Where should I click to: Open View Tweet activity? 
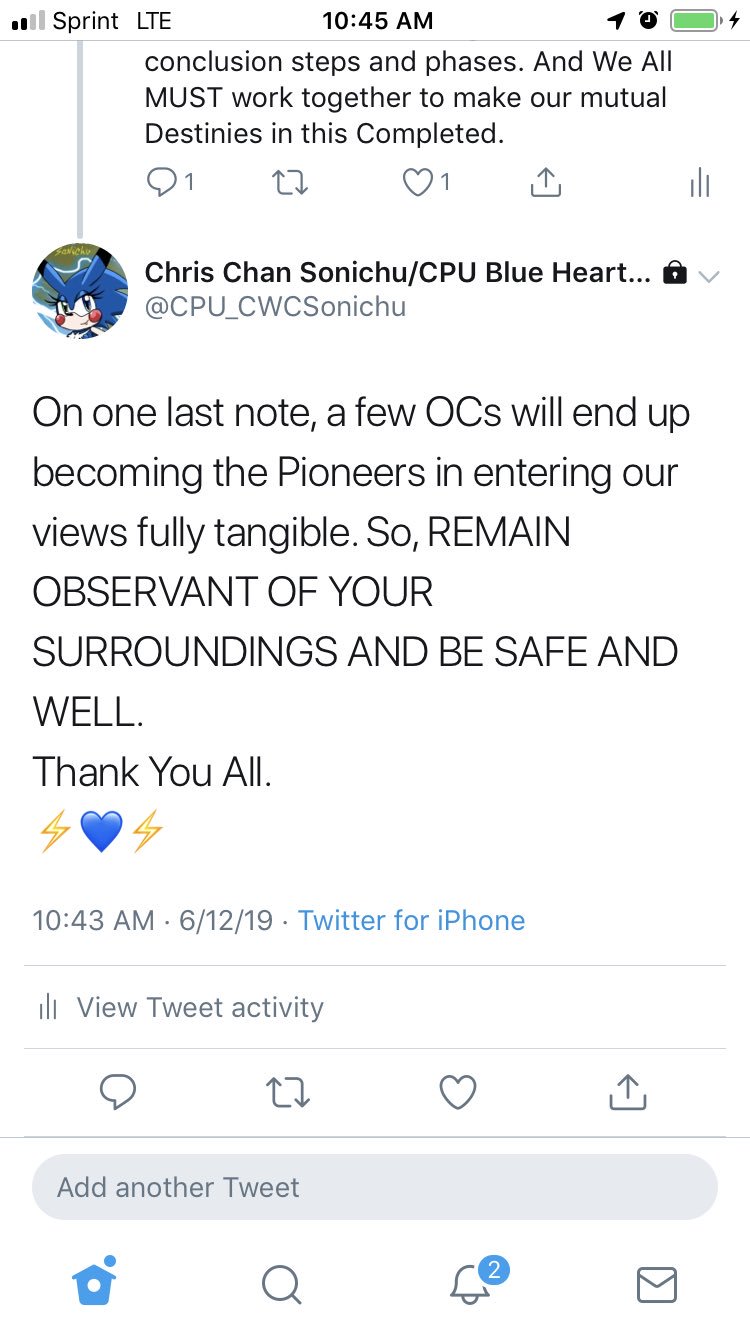199,1007
